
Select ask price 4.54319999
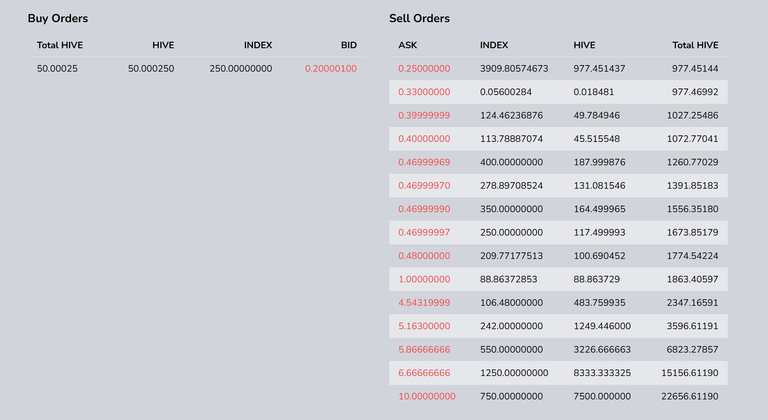(424, 303)
